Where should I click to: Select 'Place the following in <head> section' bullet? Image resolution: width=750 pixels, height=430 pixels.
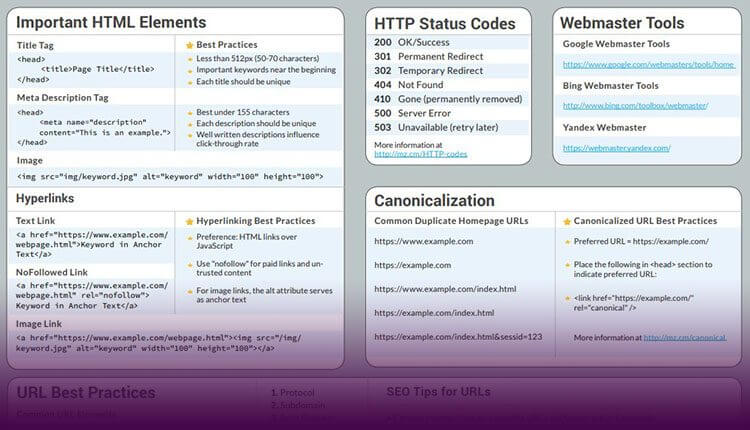tap(643, 269)
